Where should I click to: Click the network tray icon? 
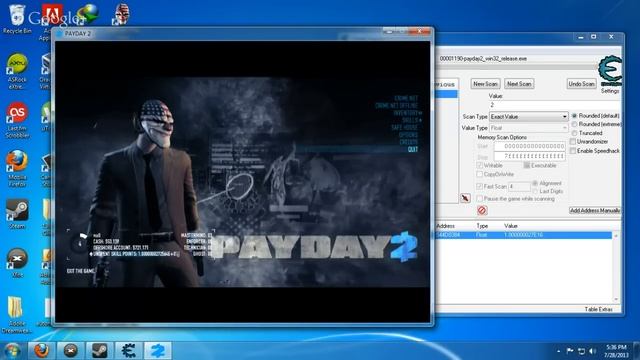[x=582, y=351]
